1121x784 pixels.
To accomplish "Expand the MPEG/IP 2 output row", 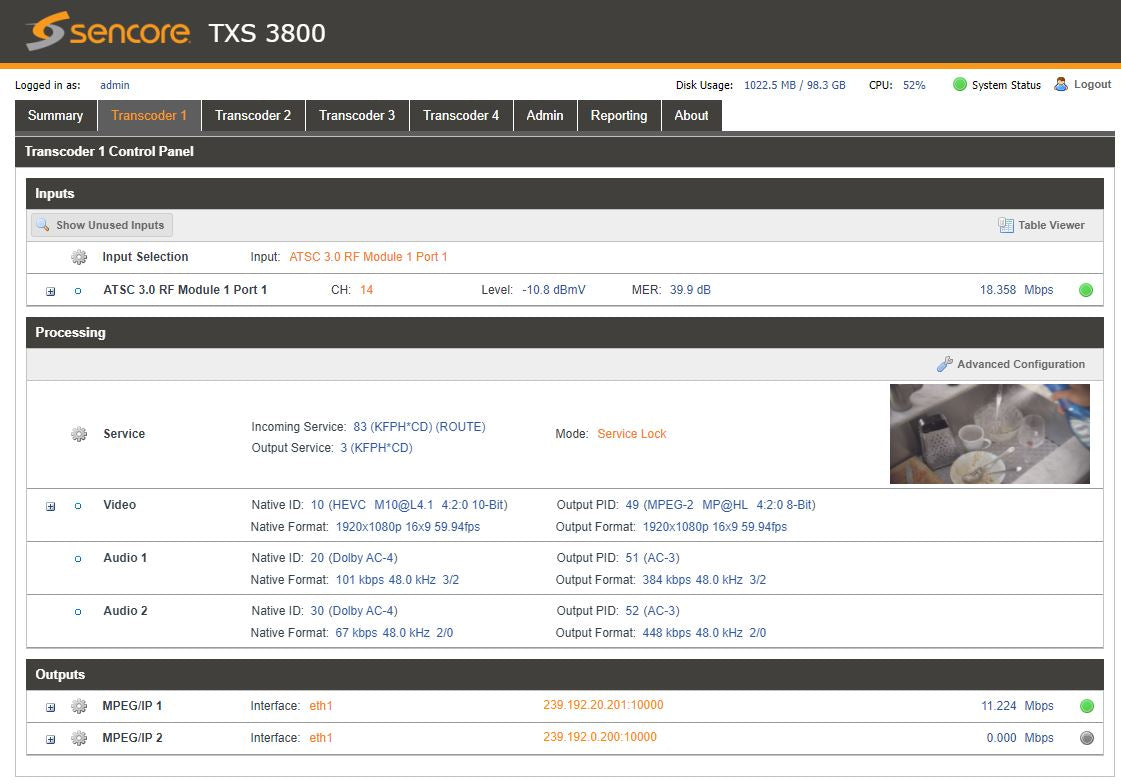I will pos(51,740).
